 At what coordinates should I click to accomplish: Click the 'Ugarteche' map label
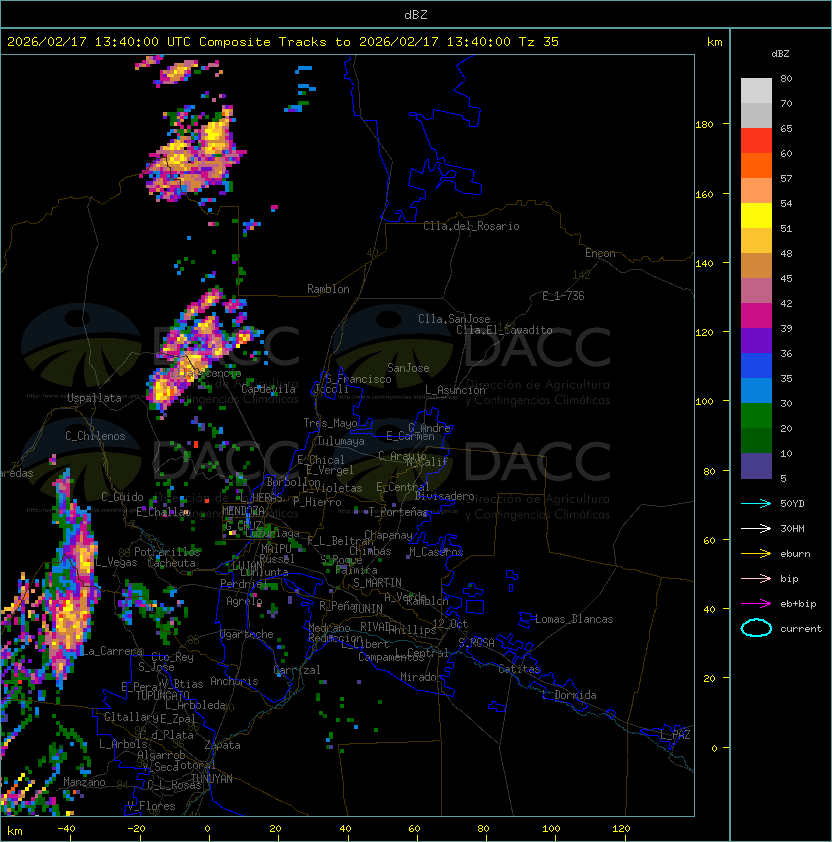pyautogui.click(x=247, y=634)
